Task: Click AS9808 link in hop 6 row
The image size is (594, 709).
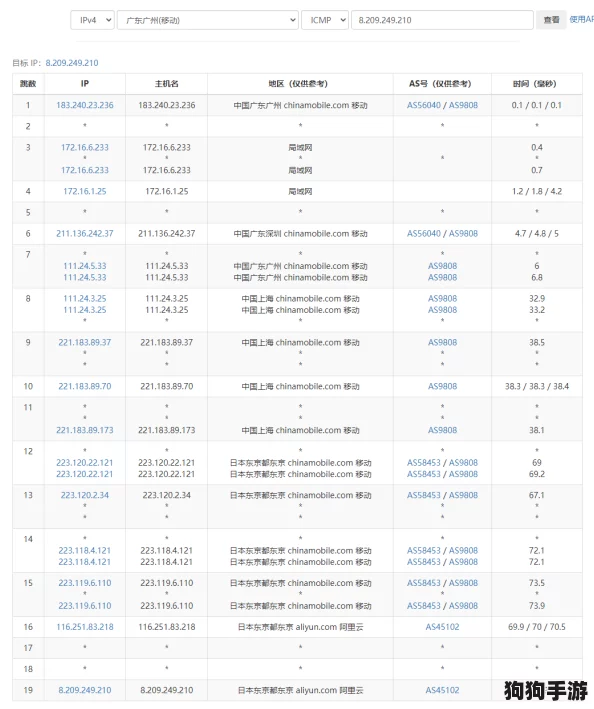Action: (x=463, y=234)
